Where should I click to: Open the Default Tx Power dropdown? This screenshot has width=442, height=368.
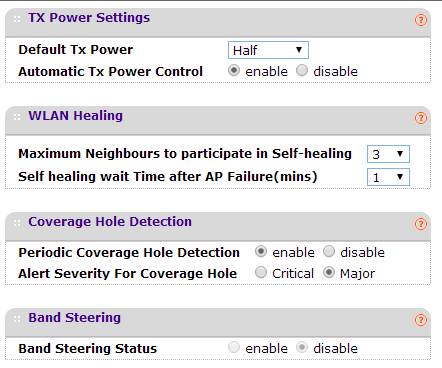pyautogui.click(x=268, y=50)
